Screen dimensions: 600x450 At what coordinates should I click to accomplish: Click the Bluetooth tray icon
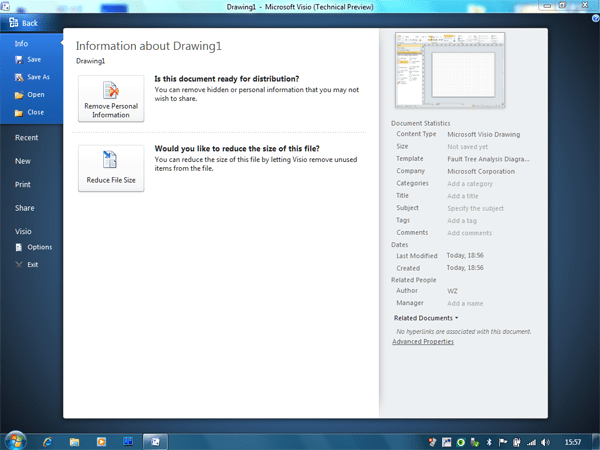click(489, 442)
